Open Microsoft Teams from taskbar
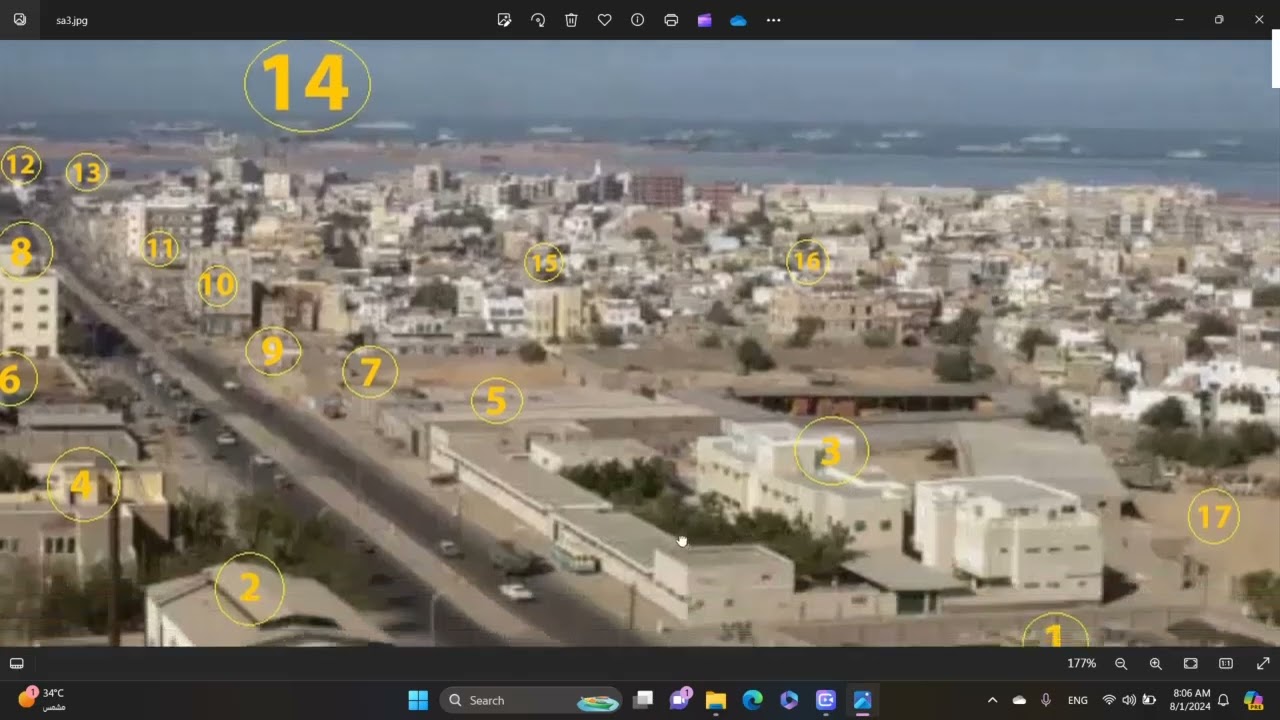This screenshot has height=720, width=1280. (680, 700)
